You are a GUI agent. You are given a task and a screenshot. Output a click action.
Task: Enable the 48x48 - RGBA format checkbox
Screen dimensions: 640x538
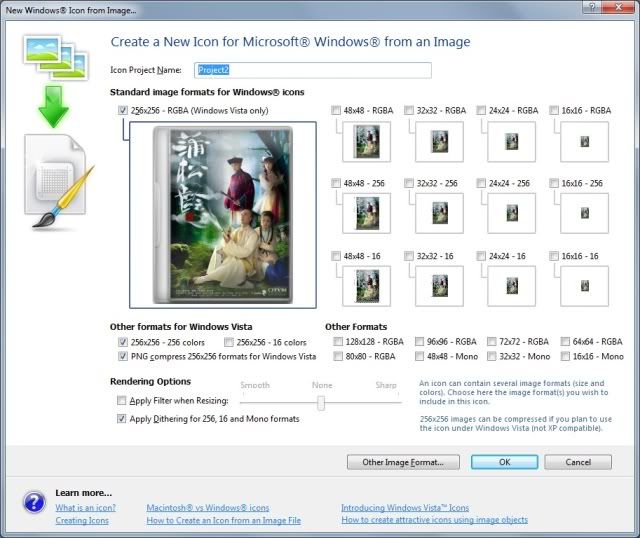[x=336, y=110]
